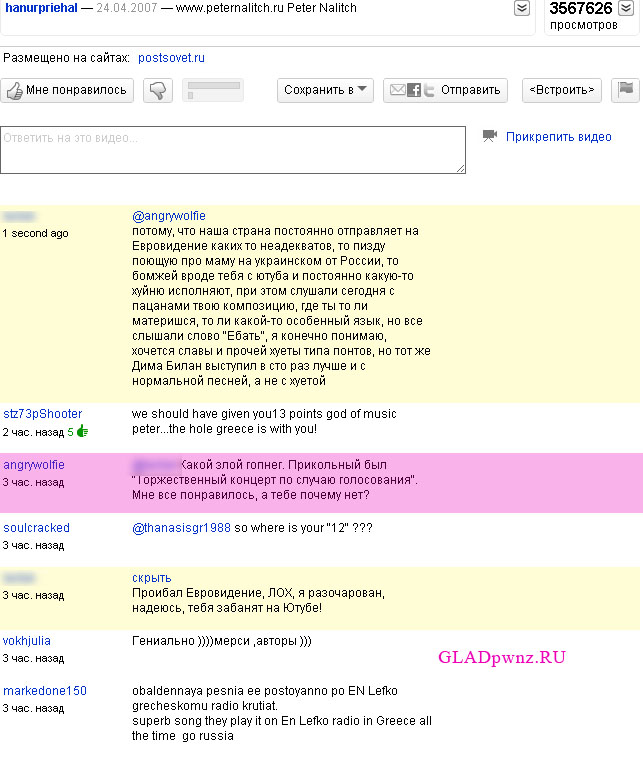Click the '@thanasisgr1988' mention link
This screenshot has width=643, height=758.
coord(181,527)
